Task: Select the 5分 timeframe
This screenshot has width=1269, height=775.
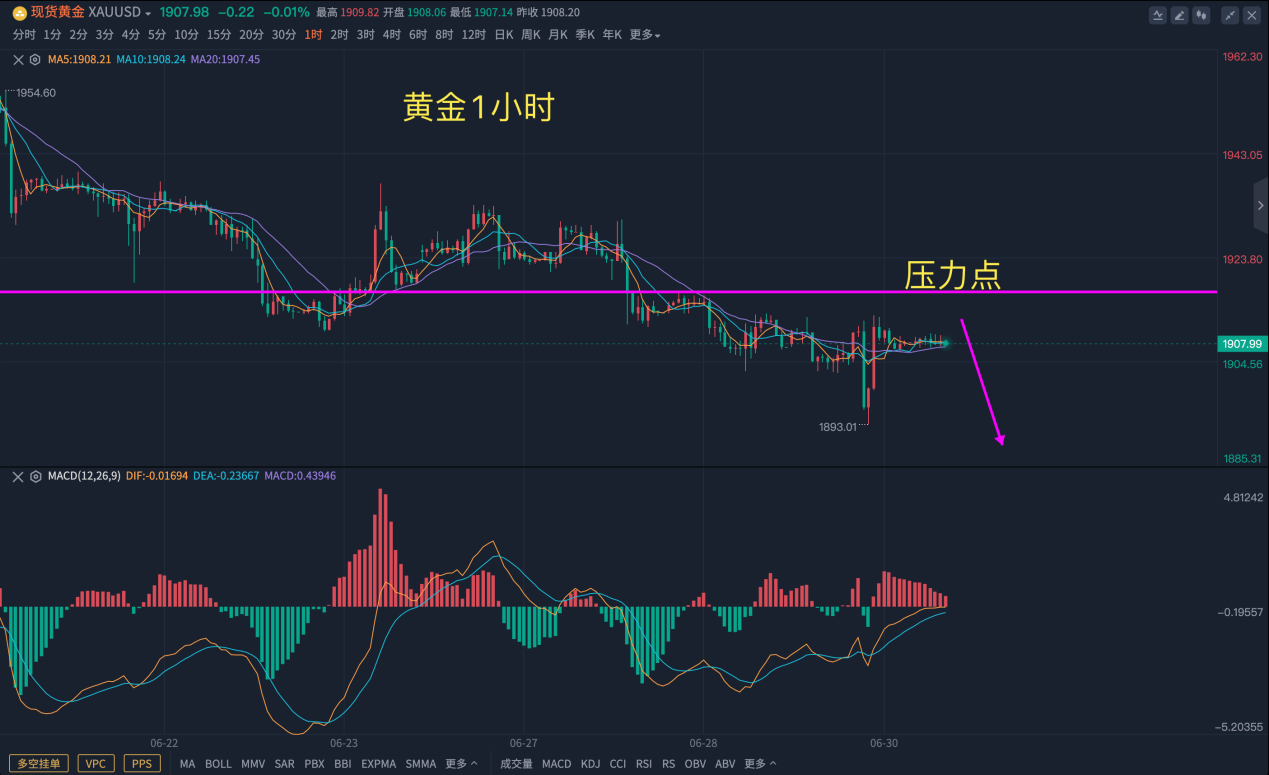Action: pos(157,35)
